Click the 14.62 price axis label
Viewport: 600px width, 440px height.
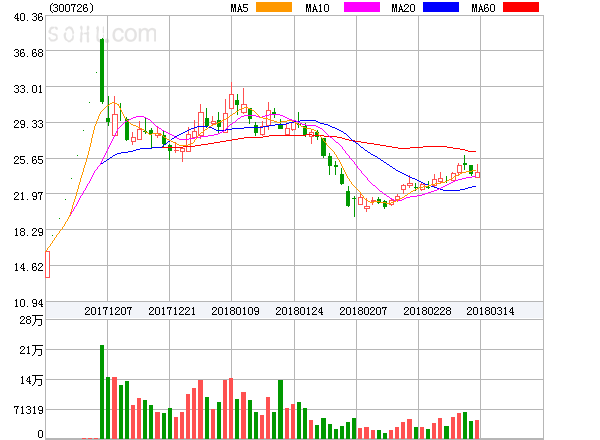point(28,267)
